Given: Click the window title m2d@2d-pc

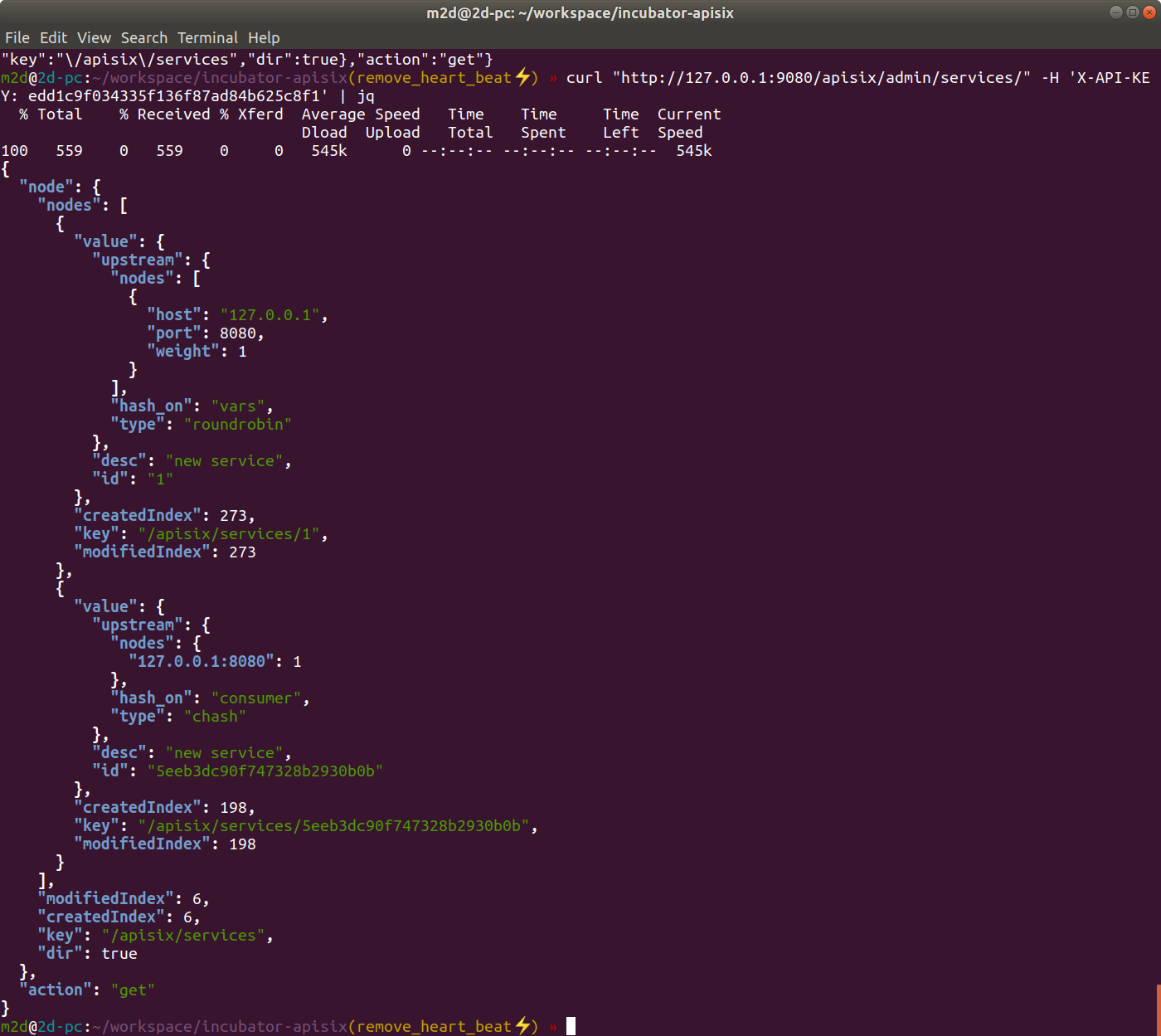Looking at the screenshot, I should [x=580, y=12].
